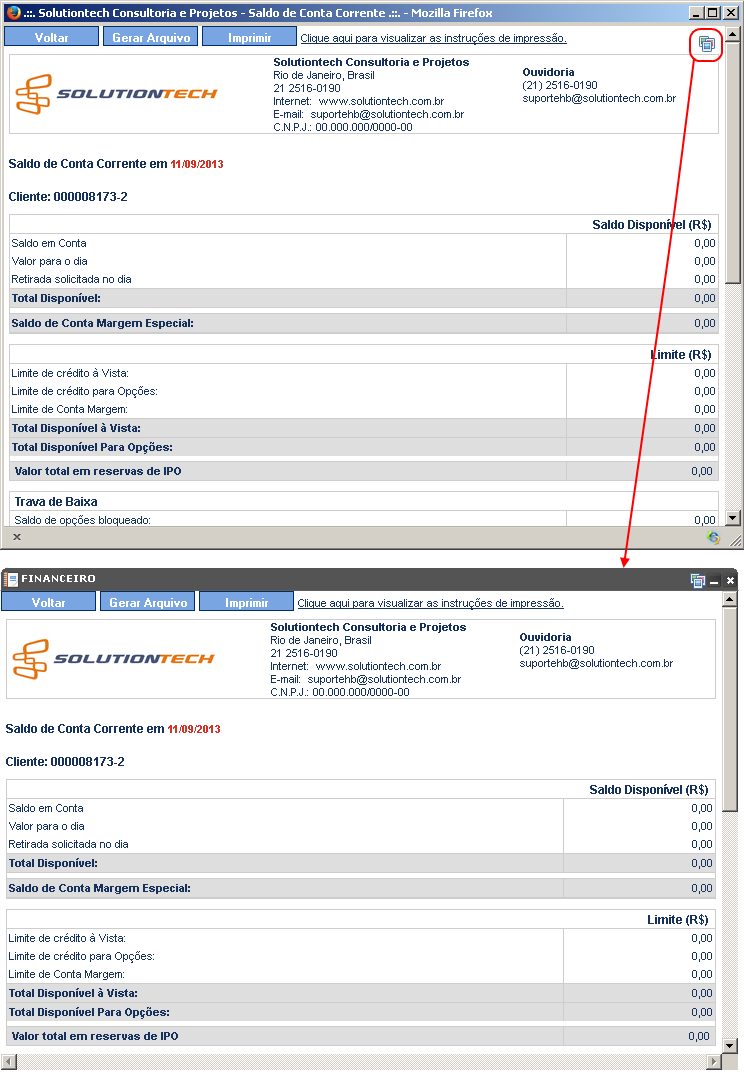This screenshot has height=1072, width=744.
Task: Maximize the Firefox window
Action: click(713, 12)
